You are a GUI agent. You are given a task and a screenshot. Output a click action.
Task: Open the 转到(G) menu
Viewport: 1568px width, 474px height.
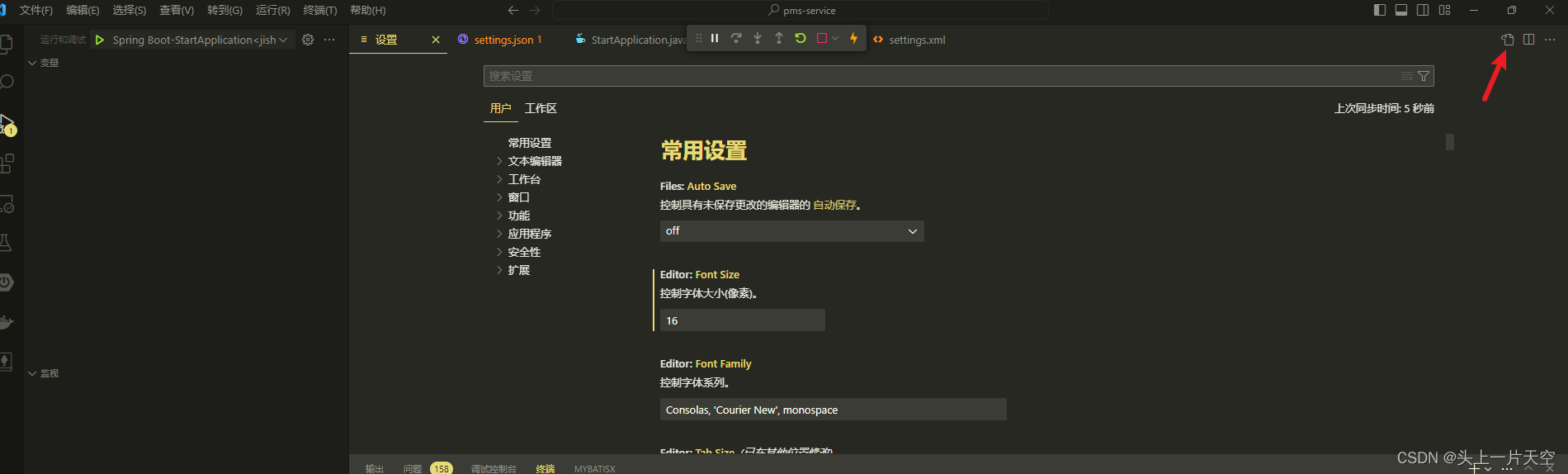click(224, 10)
